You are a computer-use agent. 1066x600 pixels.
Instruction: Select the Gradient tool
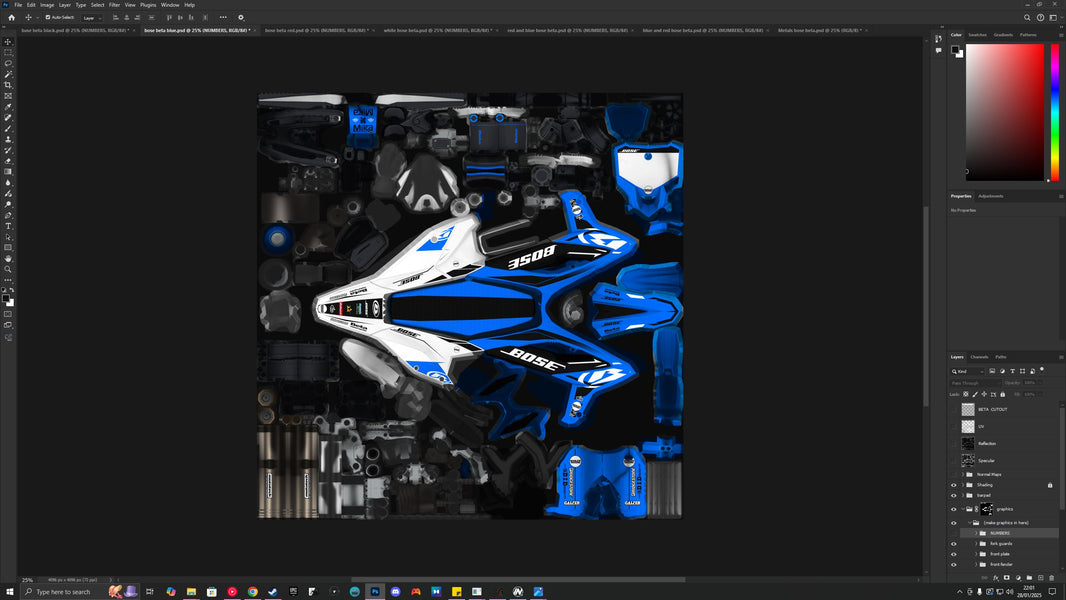8,172
